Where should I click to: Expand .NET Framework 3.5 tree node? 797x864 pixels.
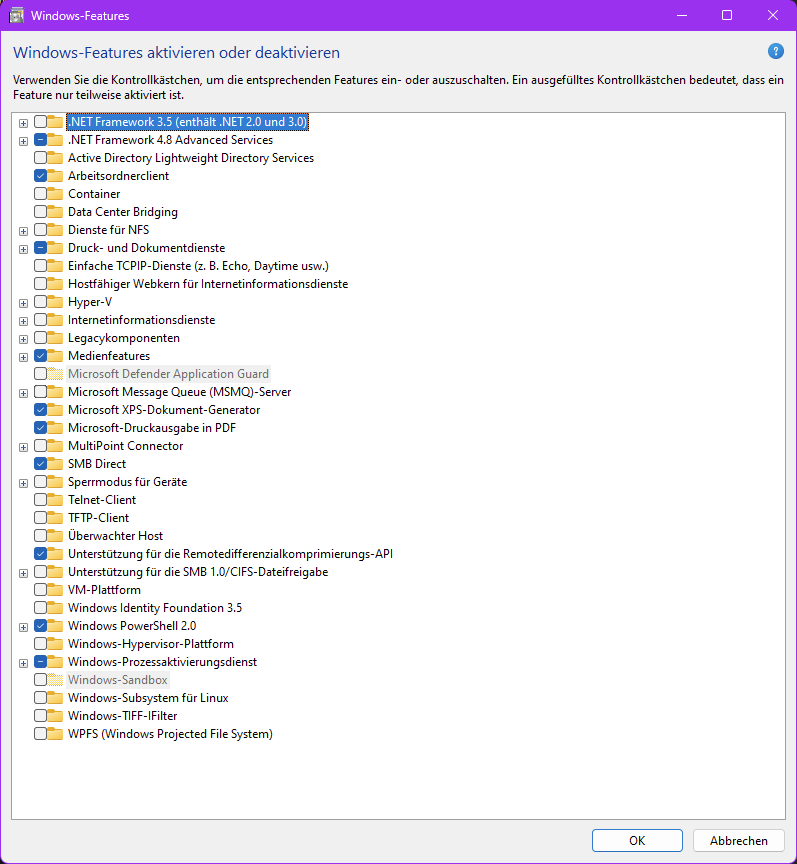23,123
